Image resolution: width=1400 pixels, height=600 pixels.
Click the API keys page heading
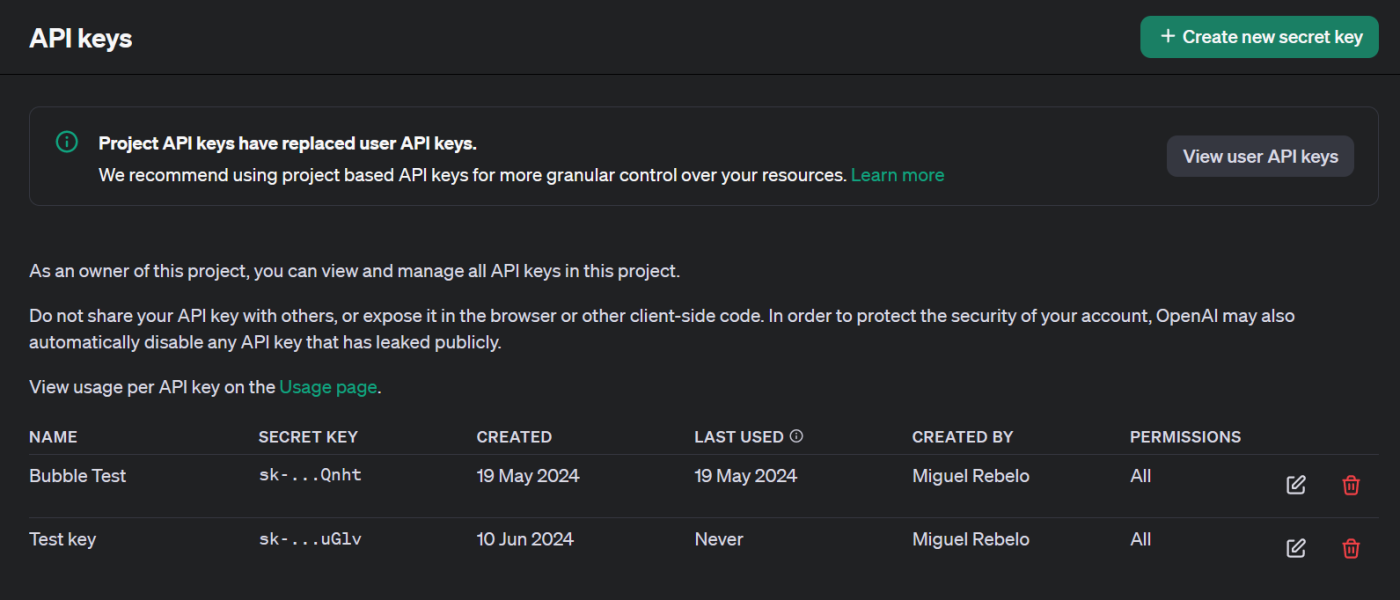(81, 38)
